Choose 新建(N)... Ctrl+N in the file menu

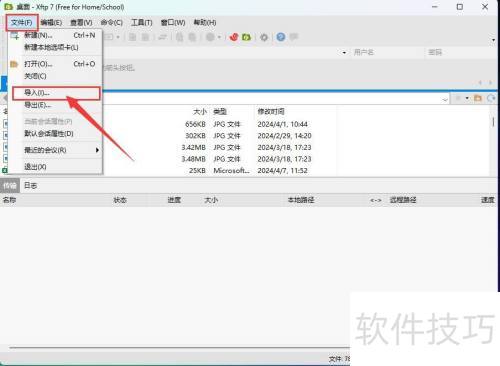click(55, 35)
